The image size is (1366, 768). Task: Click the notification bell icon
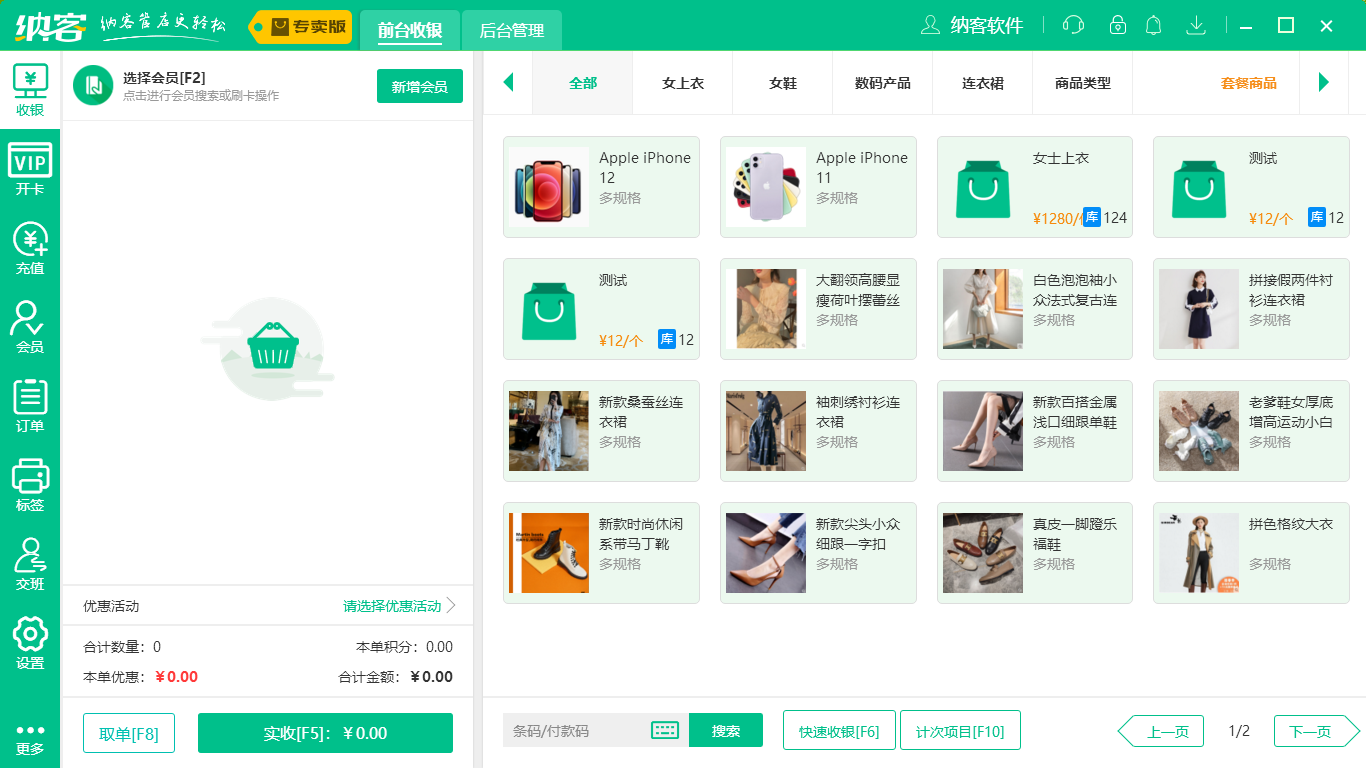point(1153,25)
